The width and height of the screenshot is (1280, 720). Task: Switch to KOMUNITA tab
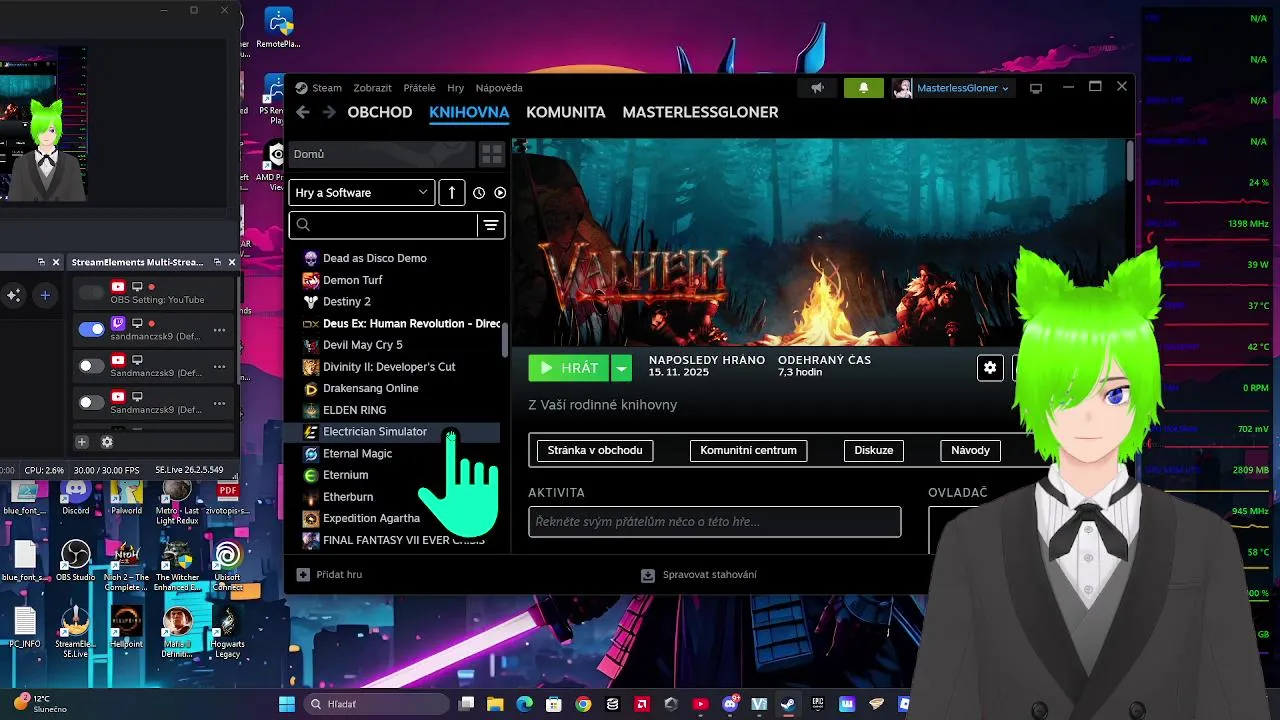coord(566,112)
